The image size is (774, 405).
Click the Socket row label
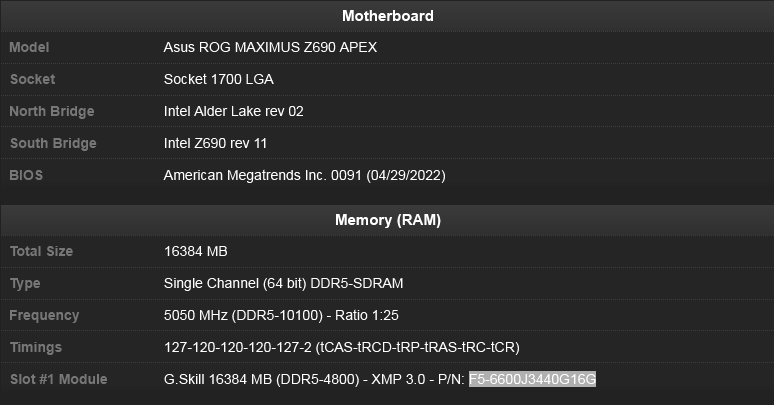point(33,79)
